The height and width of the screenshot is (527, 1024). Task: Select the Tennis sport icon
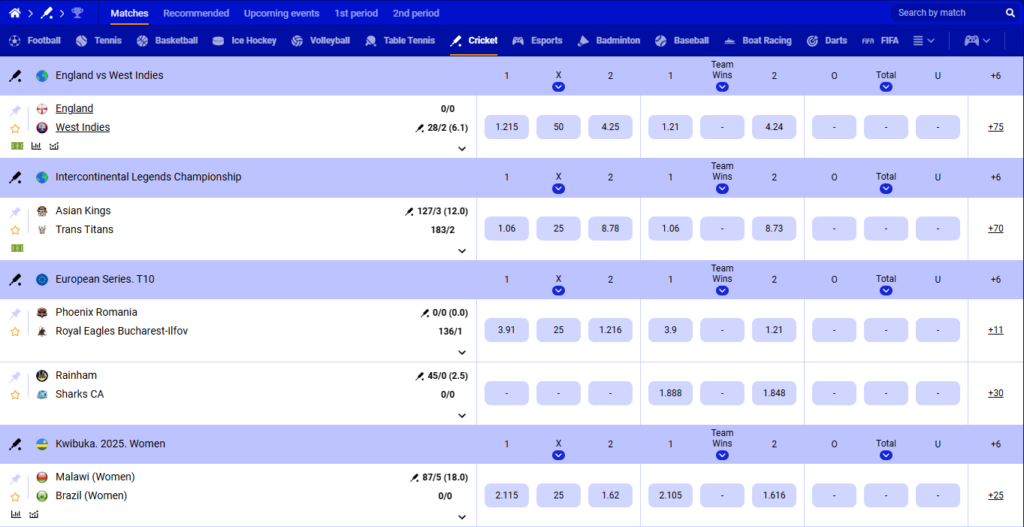[81, 40]
